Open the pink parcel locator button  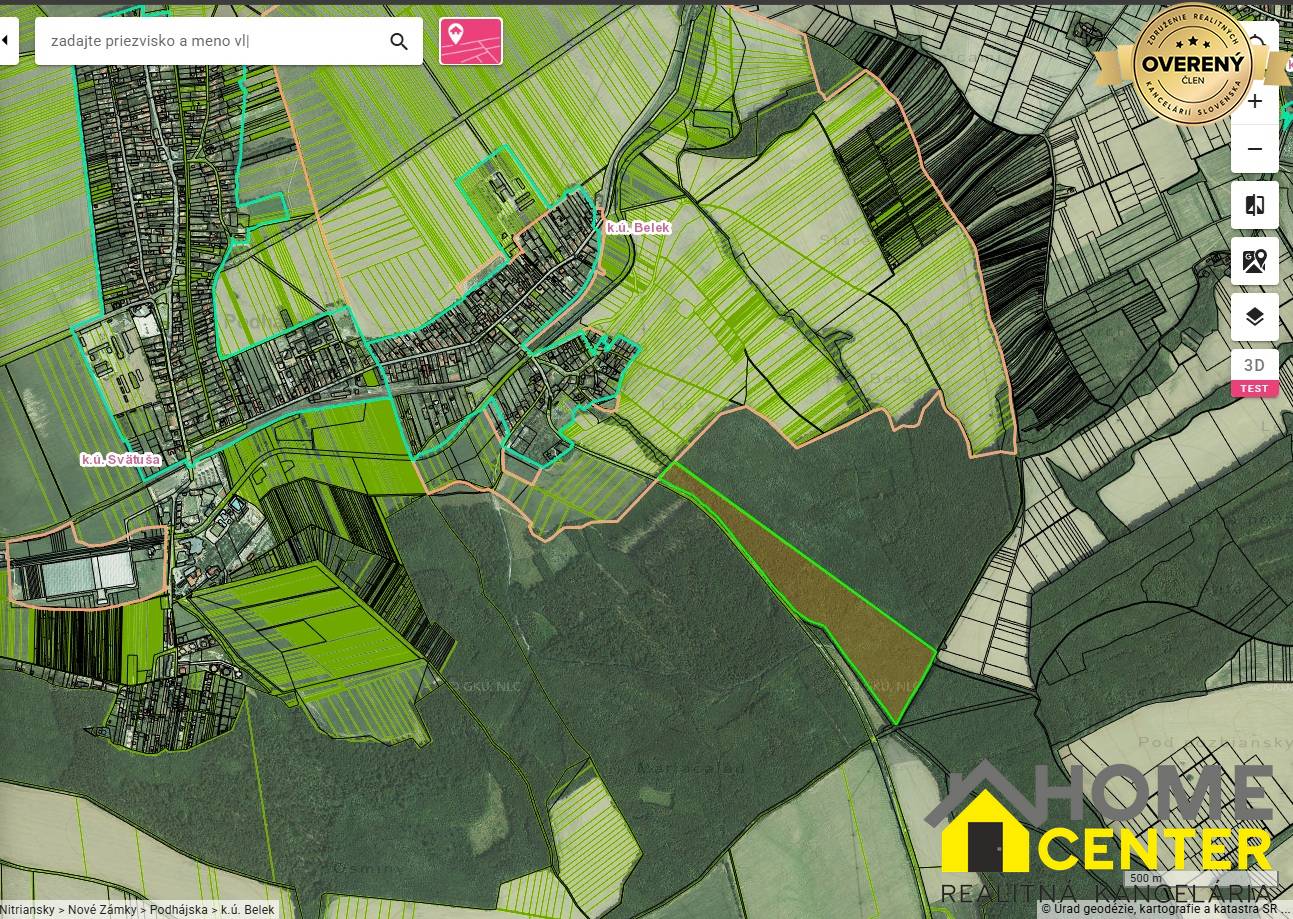point(471,41)
